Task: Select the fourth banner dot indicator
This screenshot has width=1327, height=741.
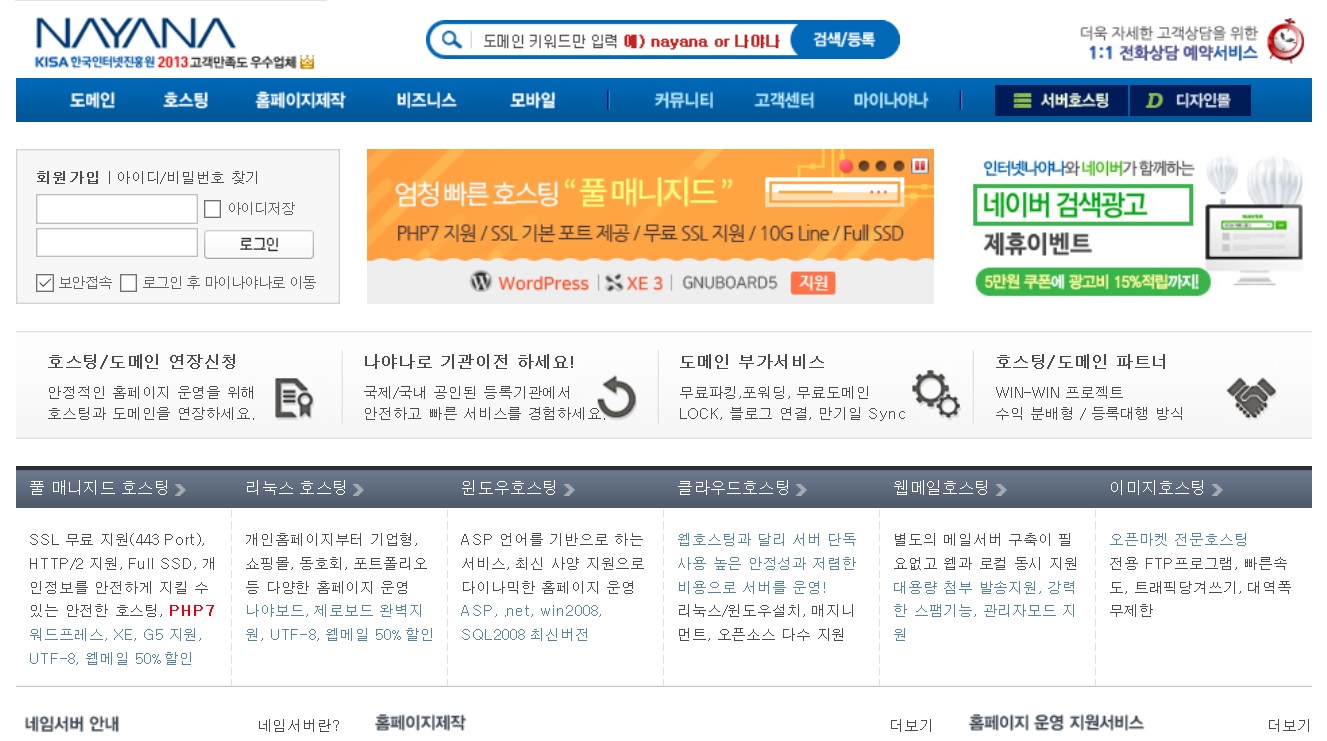Action: 900,165
